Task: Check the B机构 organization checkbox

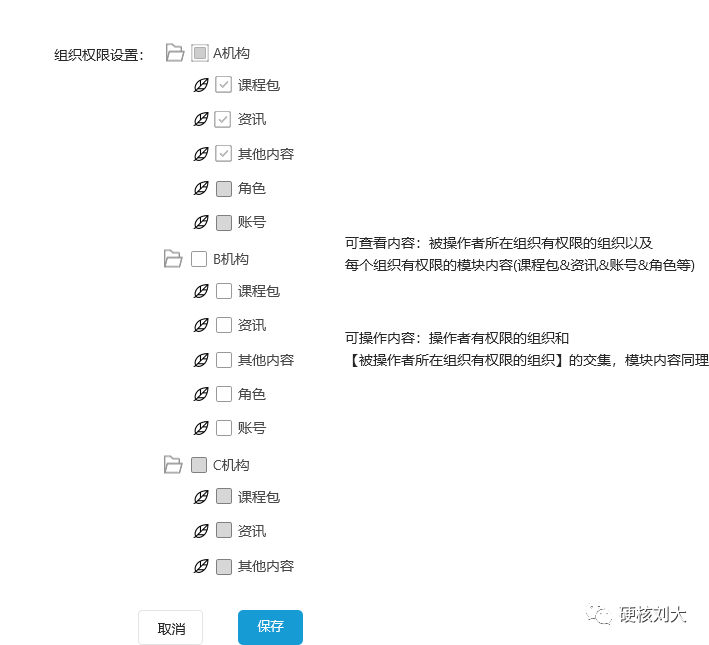Action: (x=199, y=259)
